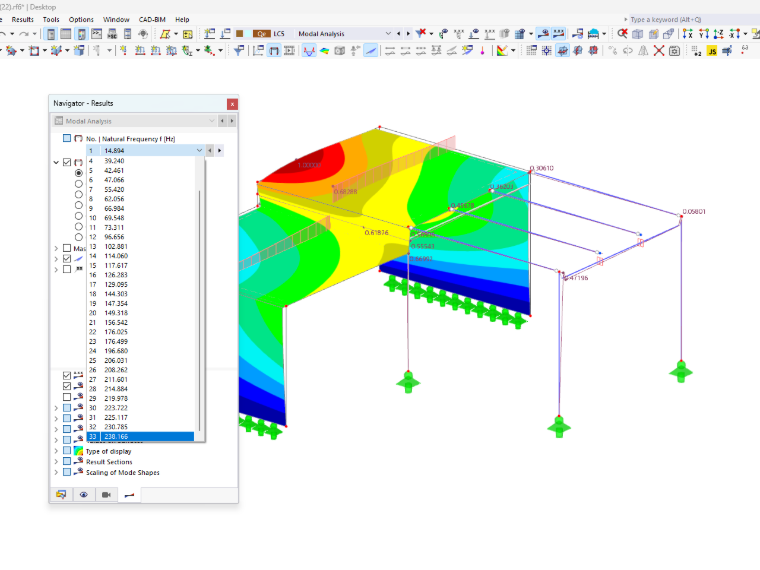The height and width of the screenshot is (570, 760).
Task: Select mode 13 with frequency 102.881
Action: (141, 246)
